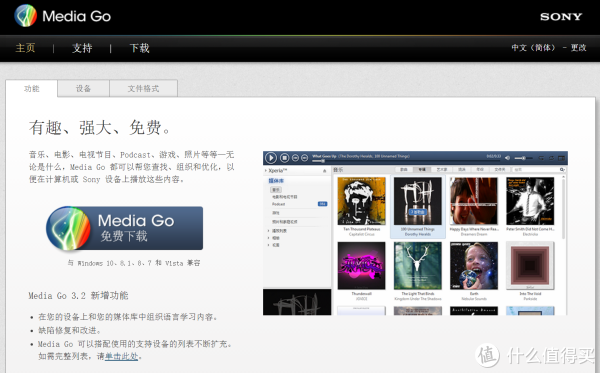Open the 下载 navigation item
The image size is (600, 373).
(139, 48)
